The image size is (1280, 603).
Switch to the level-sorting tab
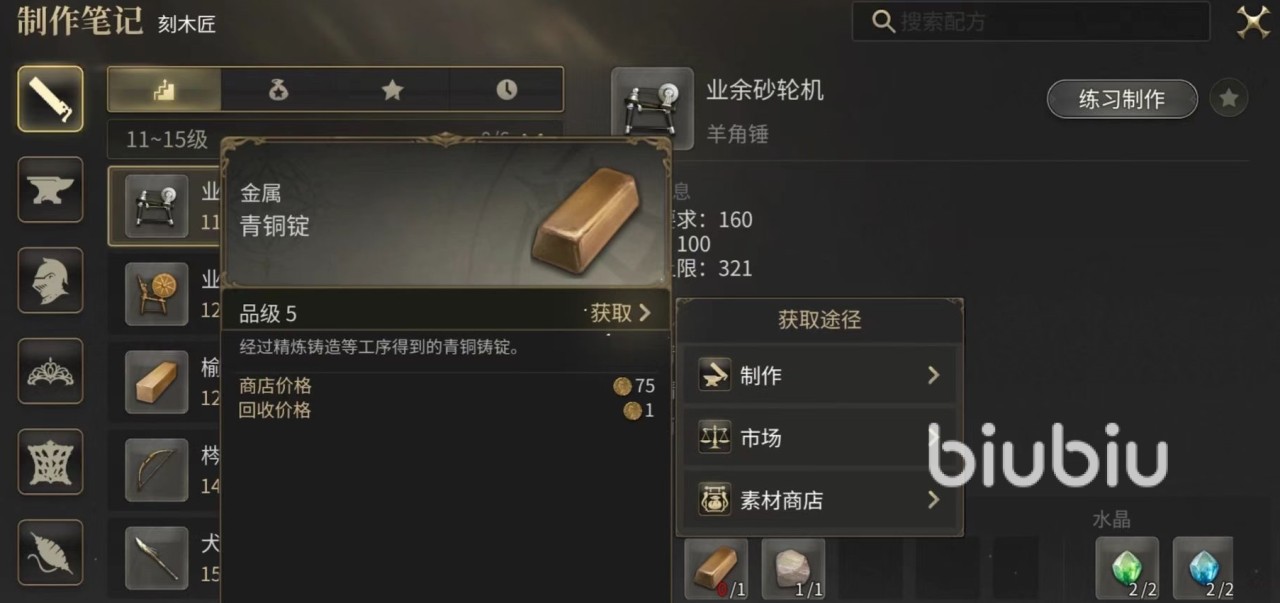(x=164, y=90)
